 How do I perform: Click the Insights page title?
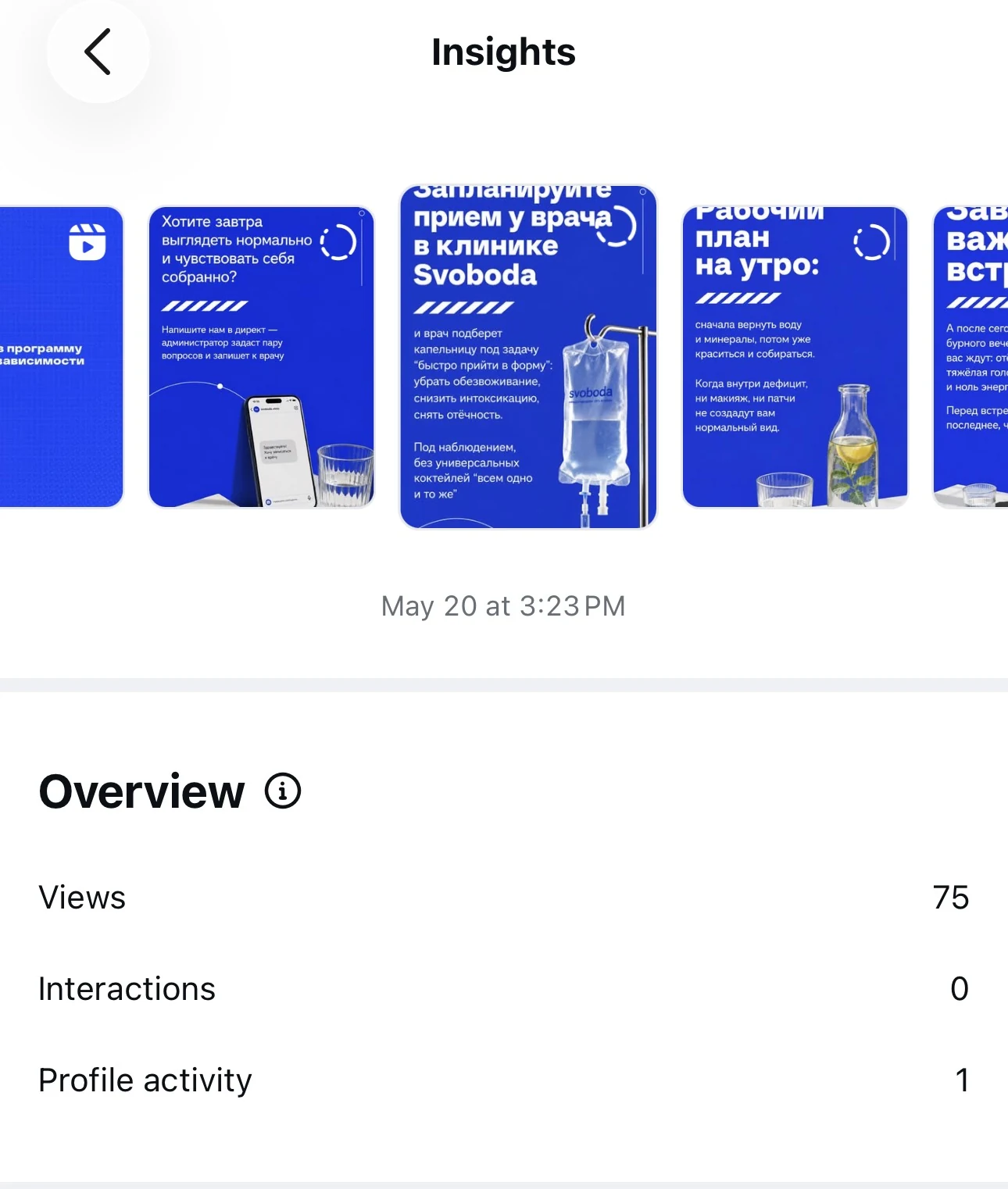(503, 52)
